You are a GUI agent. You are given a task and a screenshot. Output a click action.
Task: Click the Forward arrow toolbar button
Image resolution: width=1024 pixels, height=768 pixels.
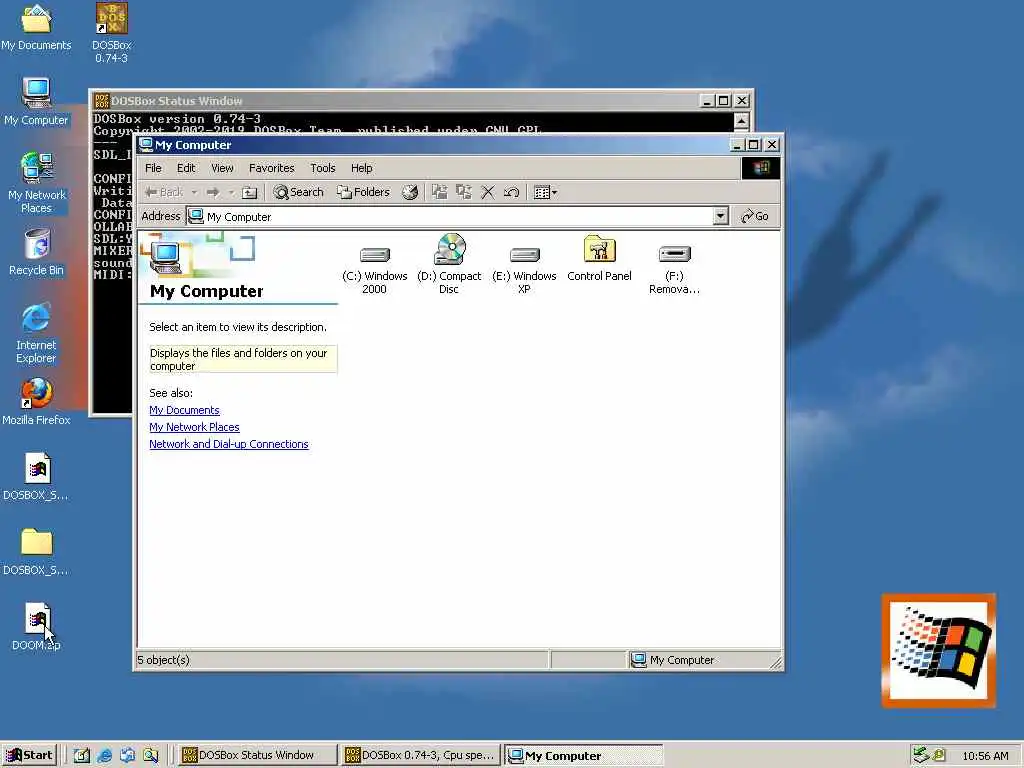(x=213, y=192)
